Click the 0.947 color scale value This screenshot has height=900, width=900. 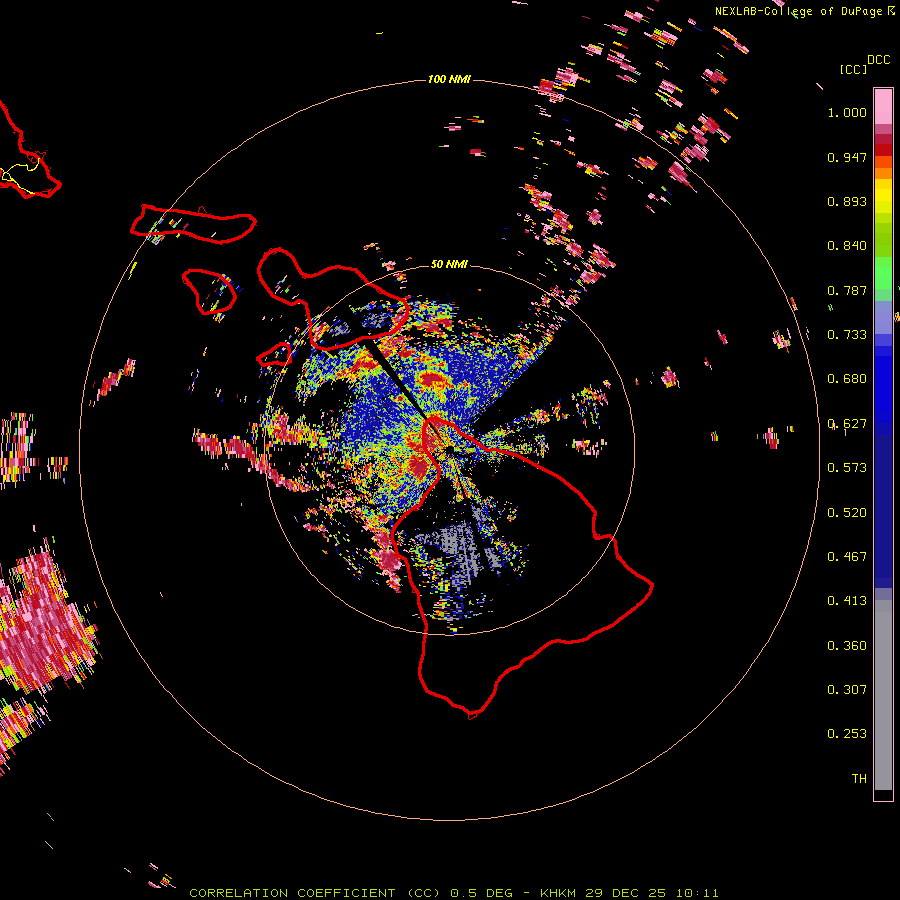click(x=847, y=157)
